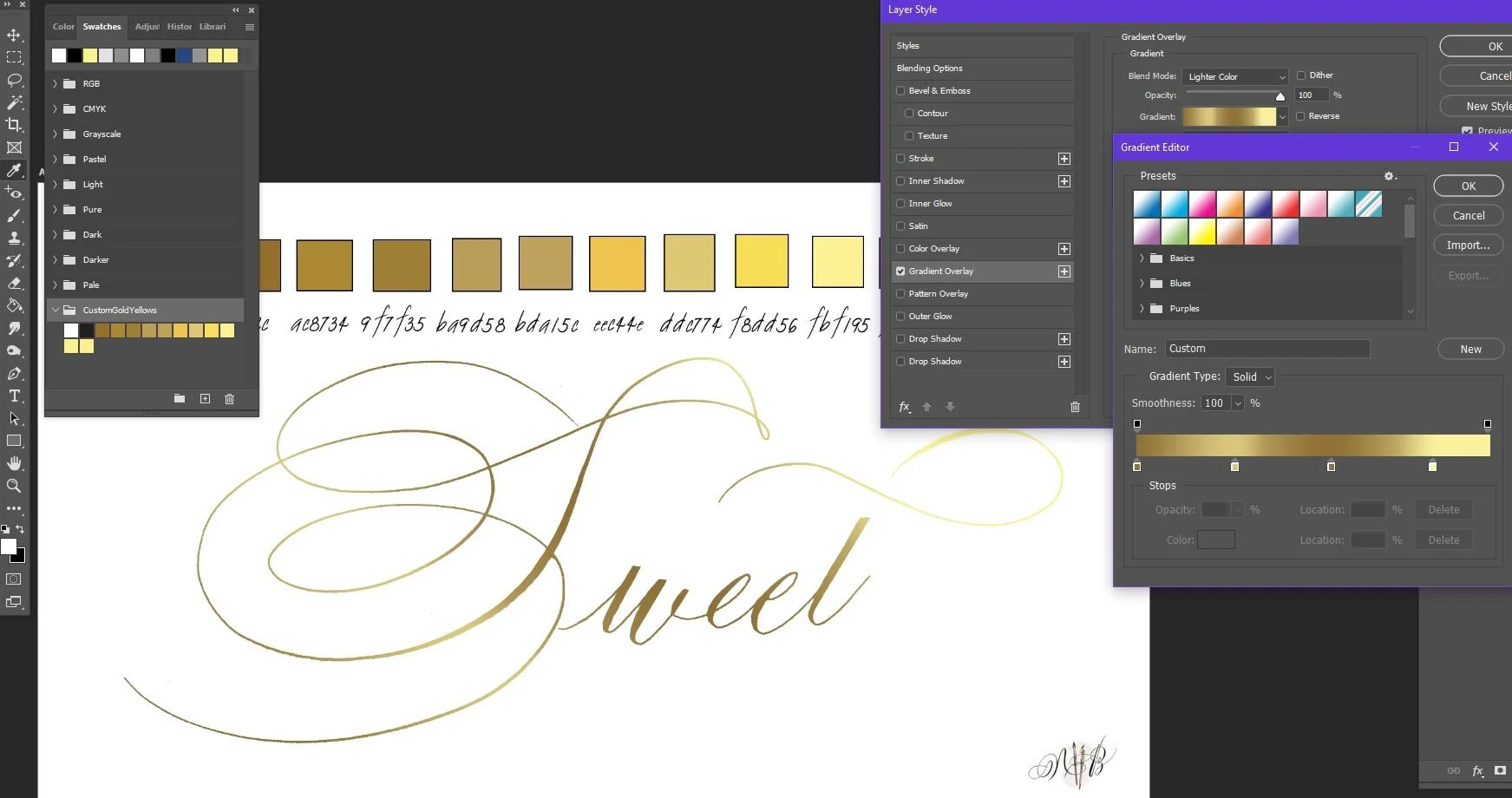Select the Move tool
Image resolution: width=1512 pixels, height=798 pixels.
[x=14, y=35]
